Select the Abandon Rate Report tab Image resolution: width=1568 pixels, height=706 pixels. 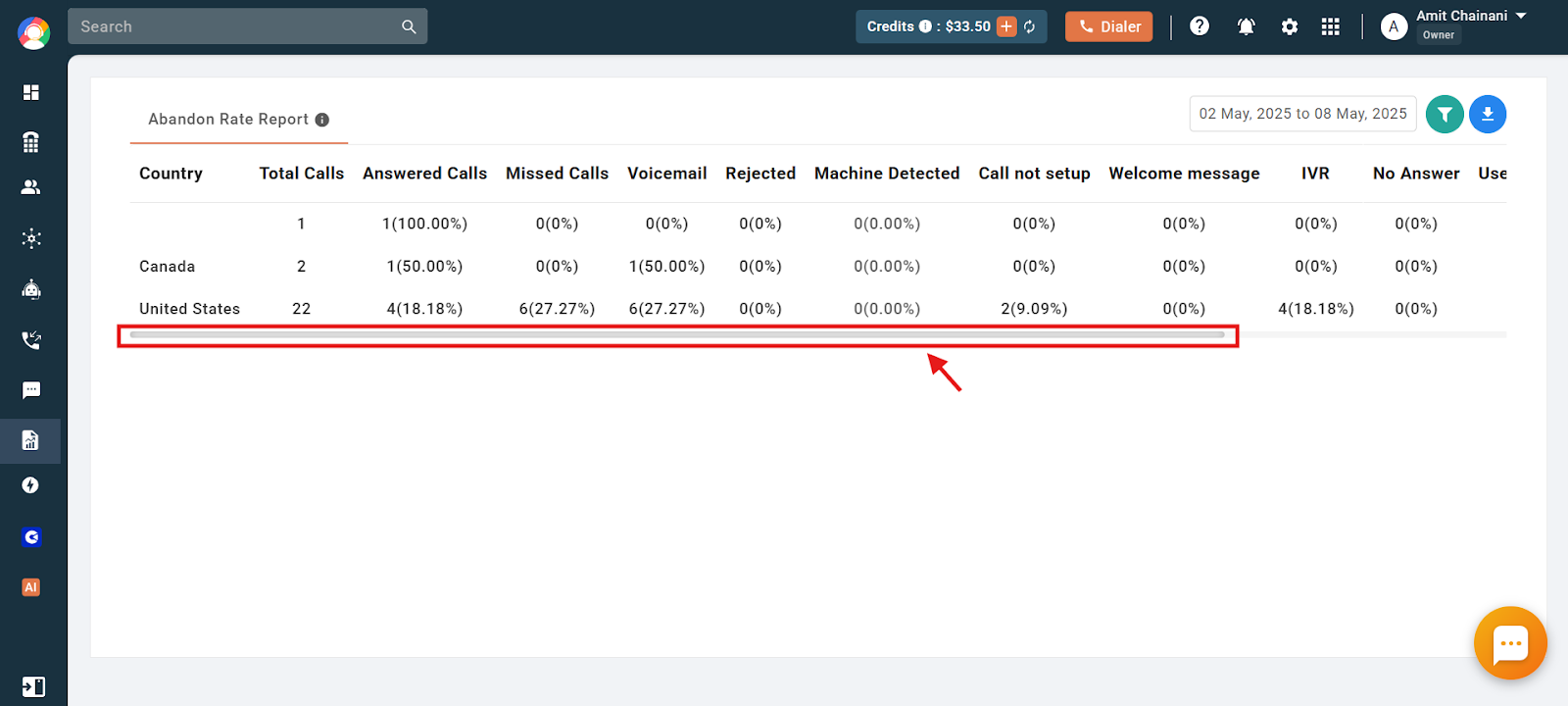(x=238, y=120)
